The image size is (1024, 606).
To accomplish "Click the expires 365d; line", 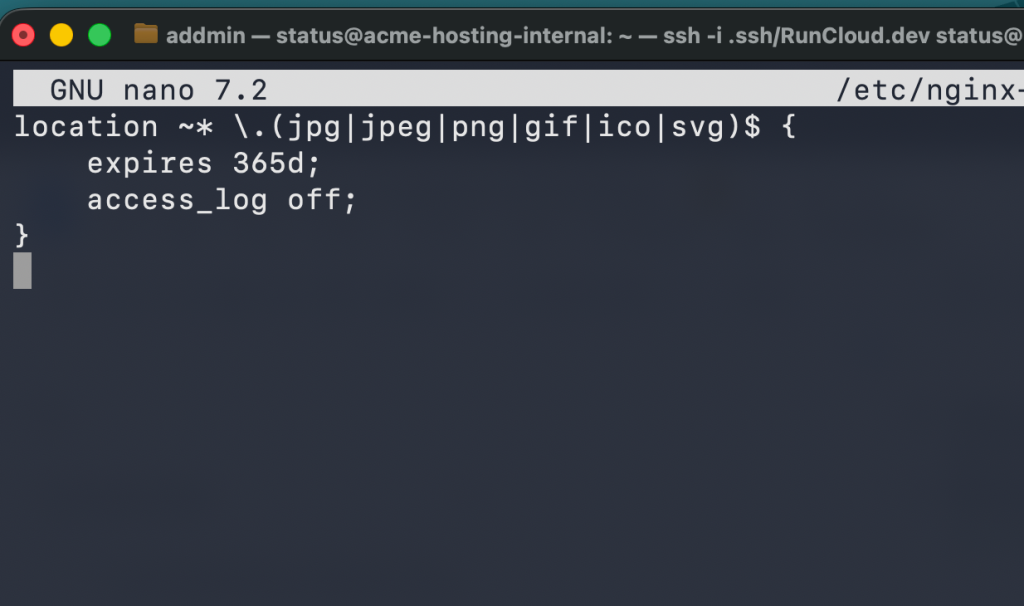I will click(203, 163).
